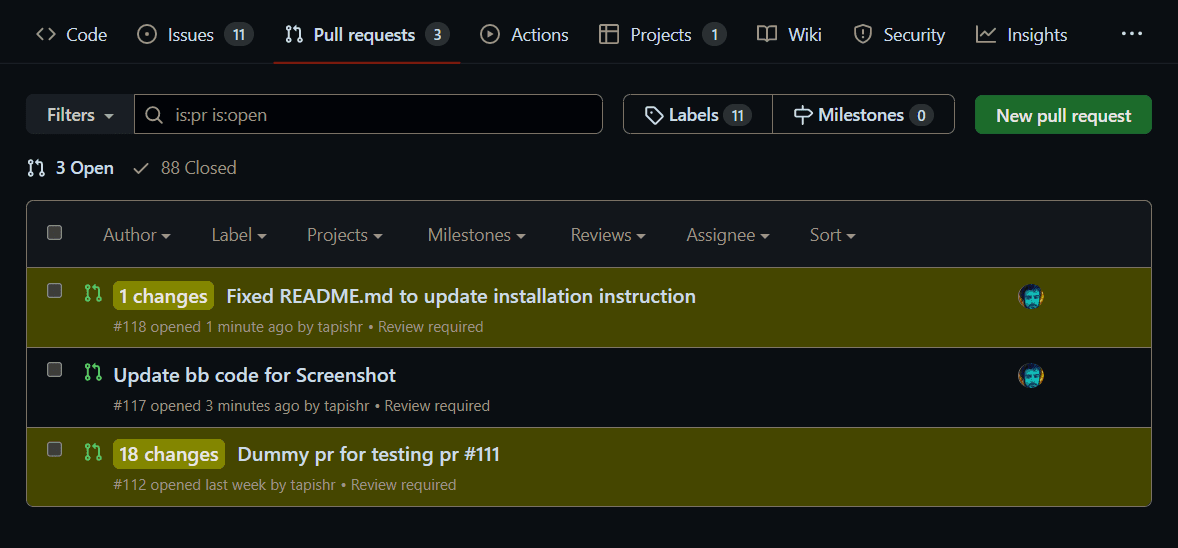The image size is (1178, 548).
Task: Open the Sort dropdown menu
Action: 832,235
